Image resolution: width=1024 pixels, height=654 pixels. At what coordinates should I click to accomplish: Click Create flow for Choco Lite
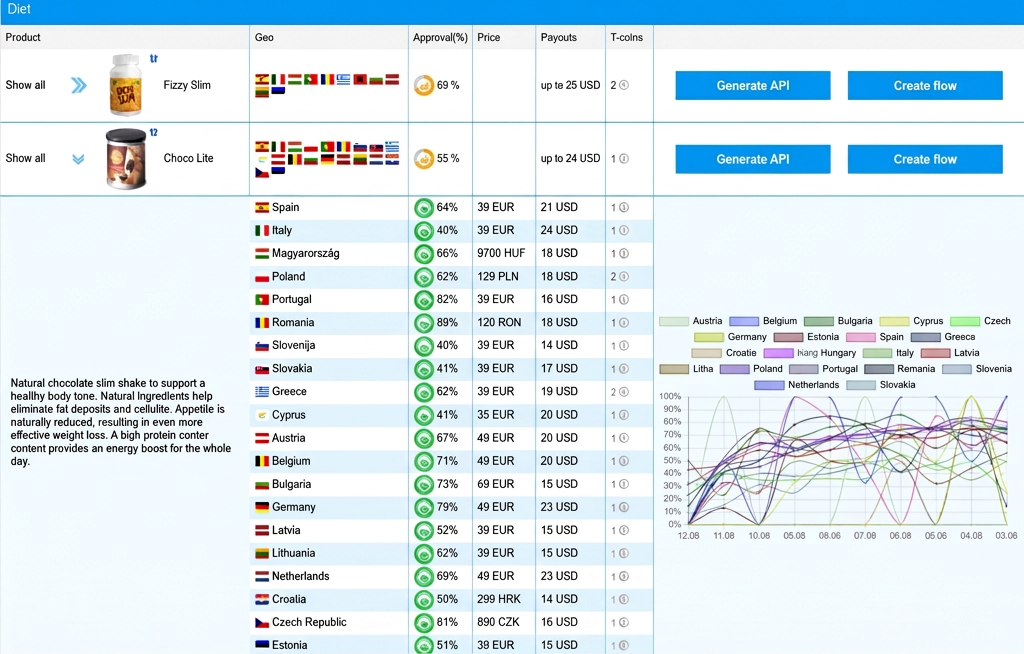coord(925,159)
